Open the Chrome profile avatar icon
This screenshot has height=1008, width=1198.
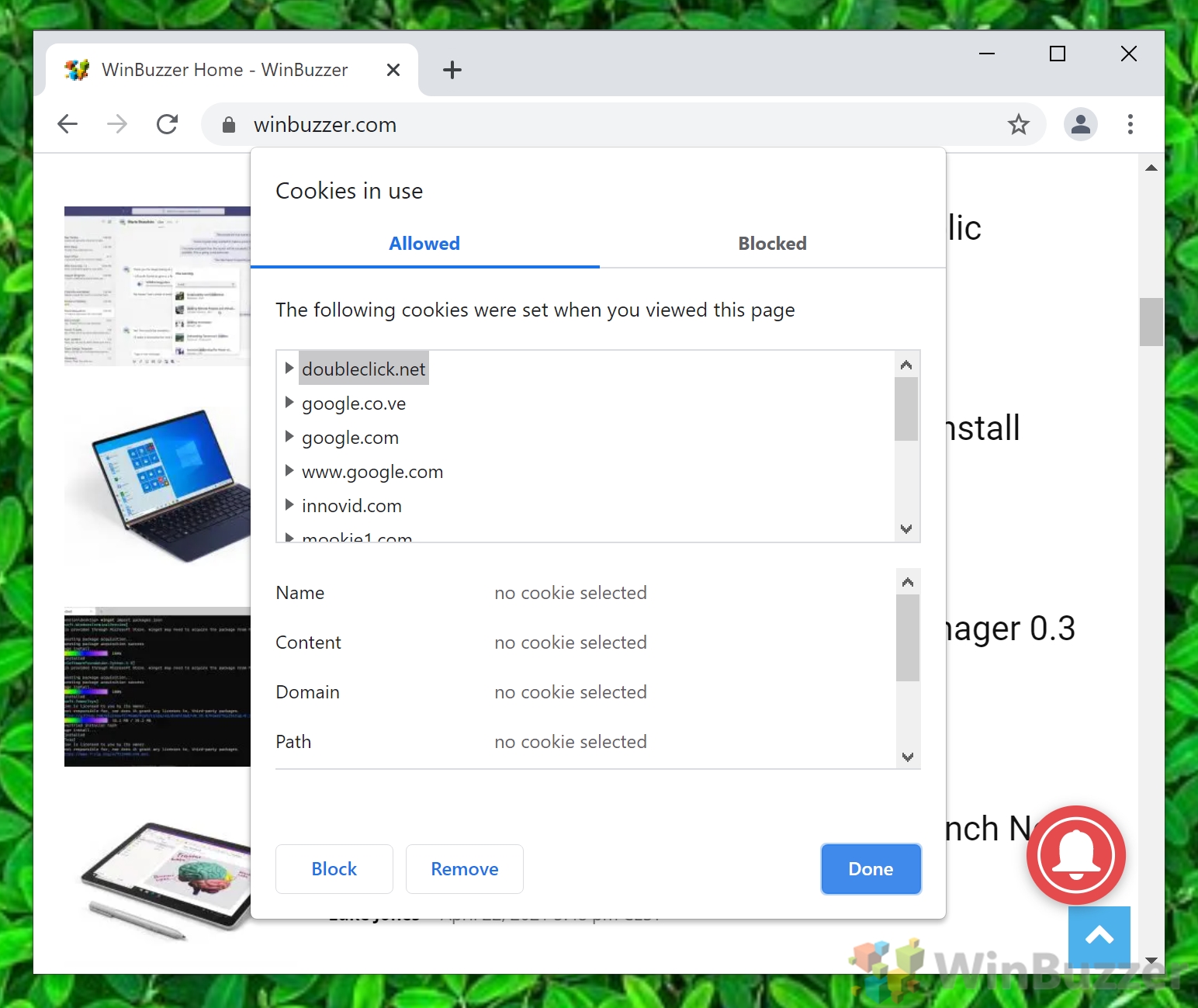(1080, 124)
